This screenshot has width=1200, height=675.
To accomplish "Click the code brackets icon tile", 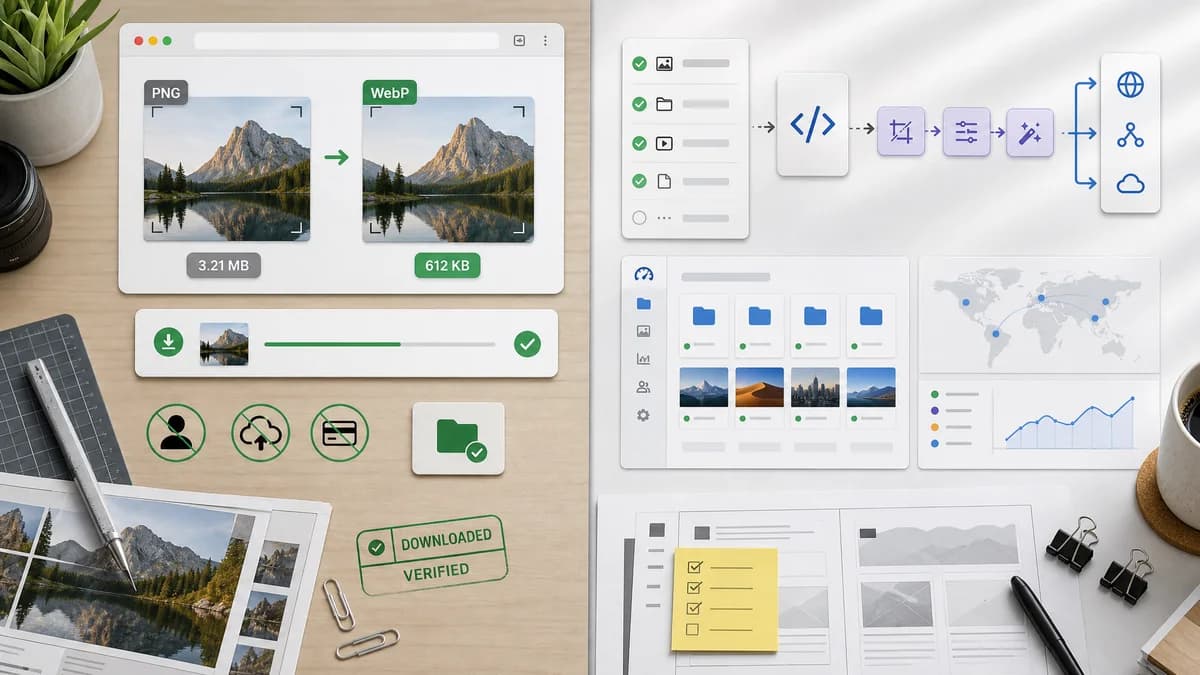I will click(813, 125).
